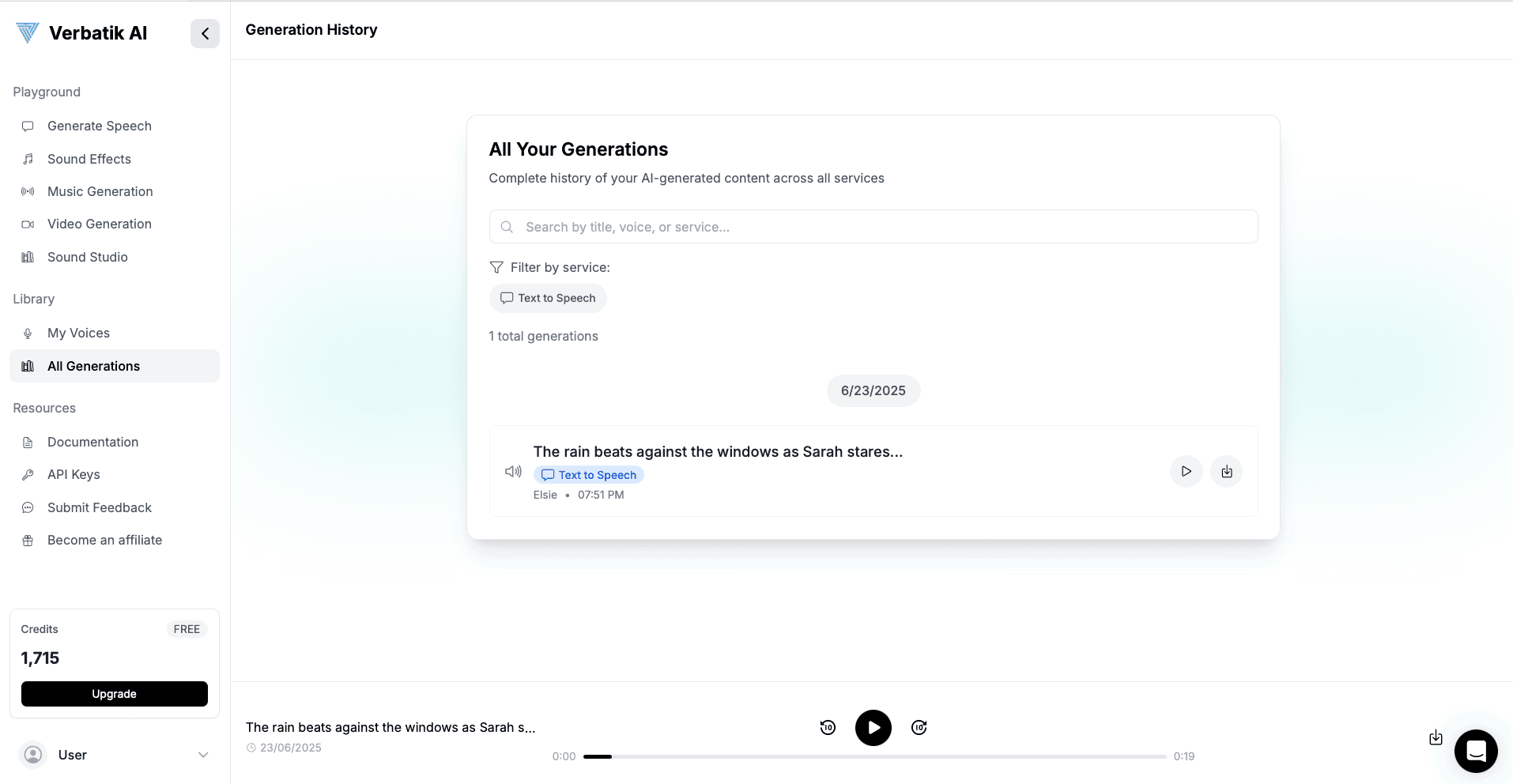Image resolution: width=1513 pixels, height=784 pixels.
Task: Focus the search generations input field
Action: (x=873, y=227)
